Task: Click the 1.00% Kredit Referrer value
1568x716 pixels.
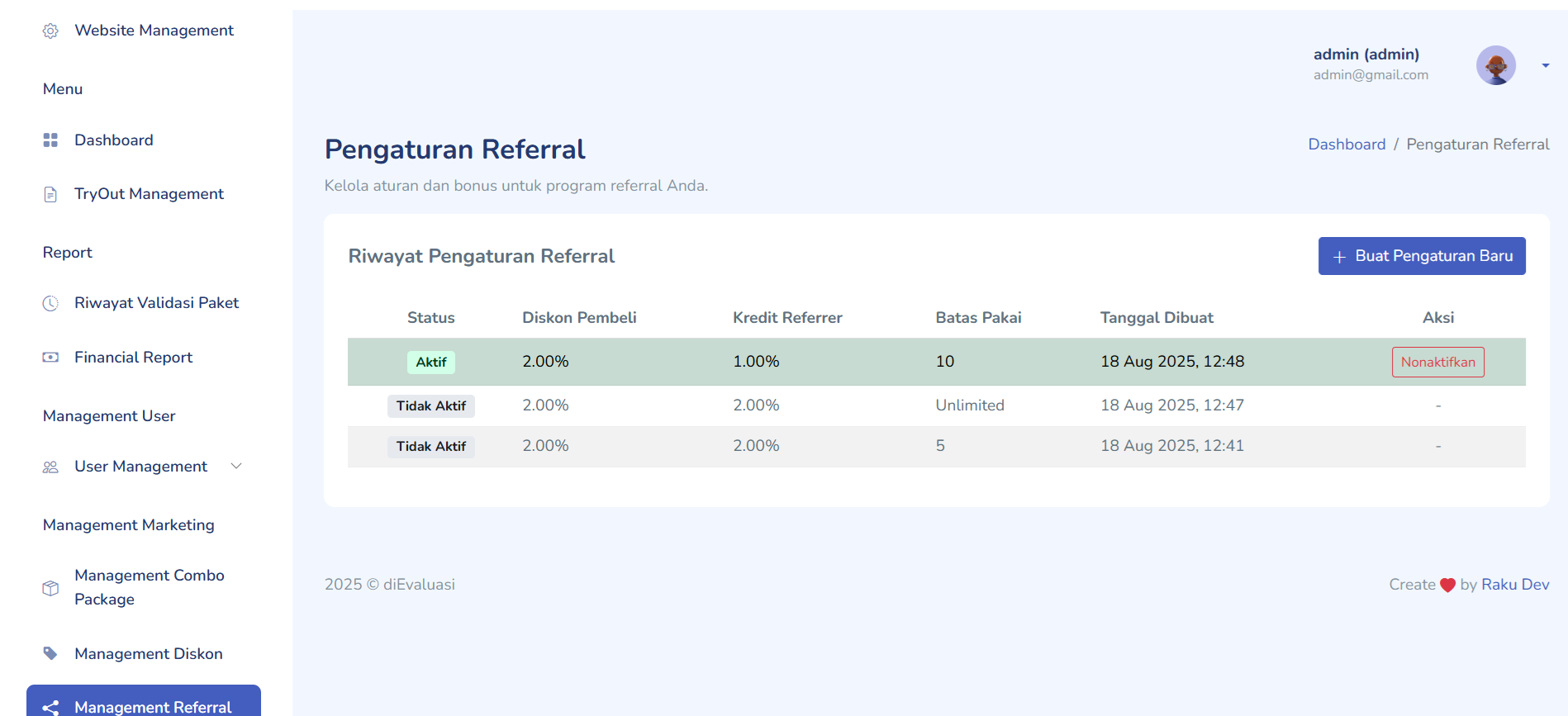Action: 756,362
